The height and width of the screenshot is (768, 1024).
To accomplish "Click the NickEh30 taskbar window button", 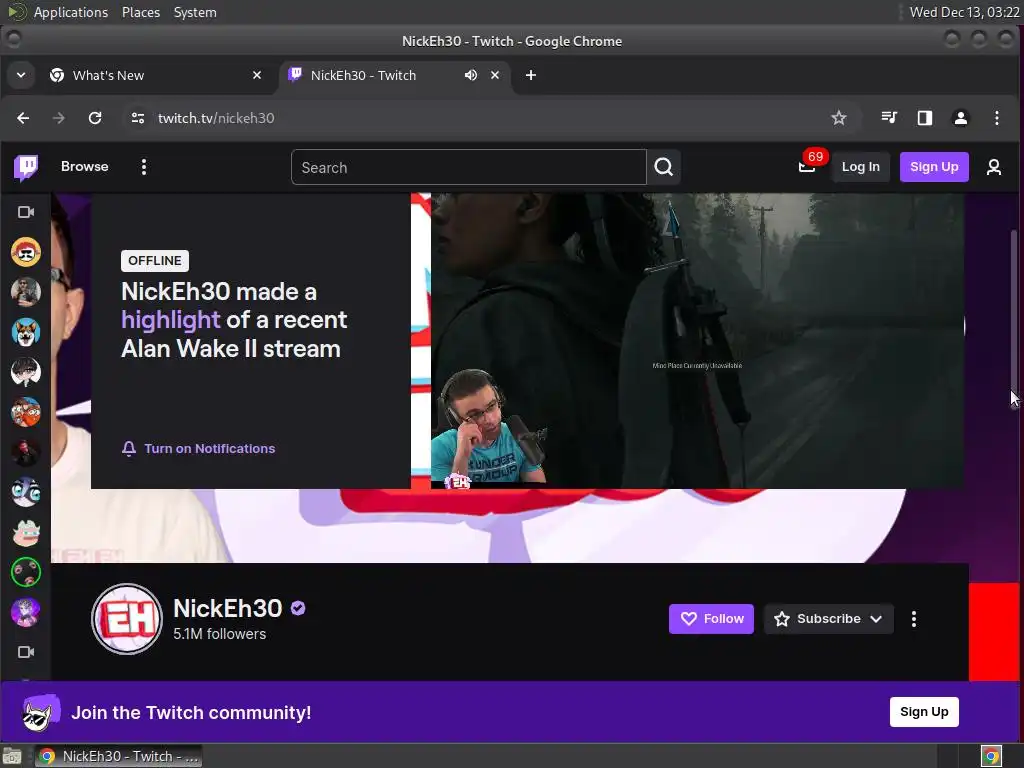I will tap(119, 756).
